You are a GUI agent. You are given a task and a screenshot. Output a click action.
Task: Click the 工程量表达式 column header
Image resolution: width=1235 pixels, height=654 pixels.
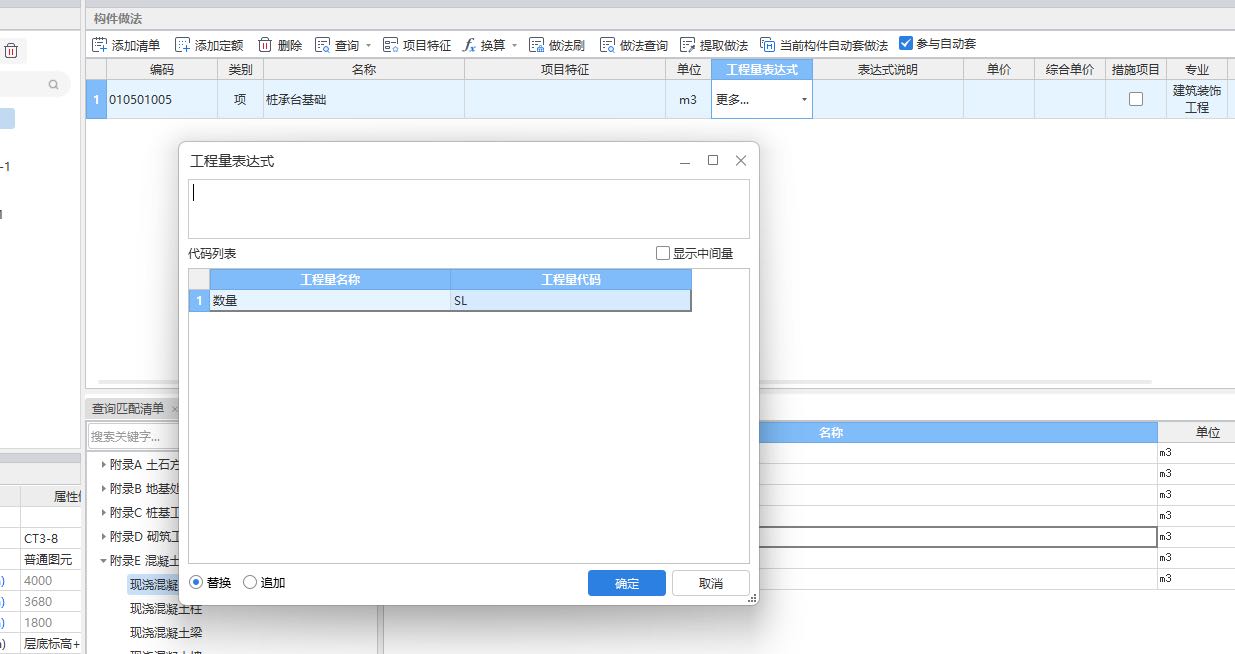pyautogui.click(x=762, y=69)
